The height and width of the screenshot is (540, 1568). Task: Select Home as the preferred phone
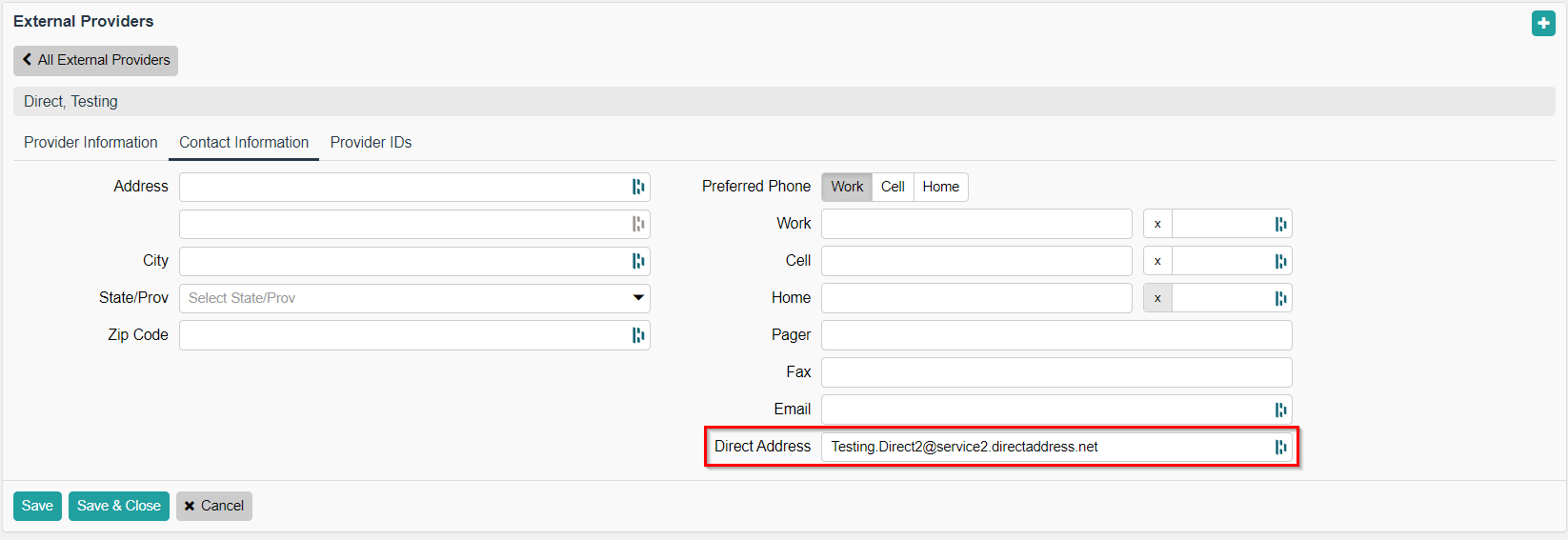click(940, 187)
